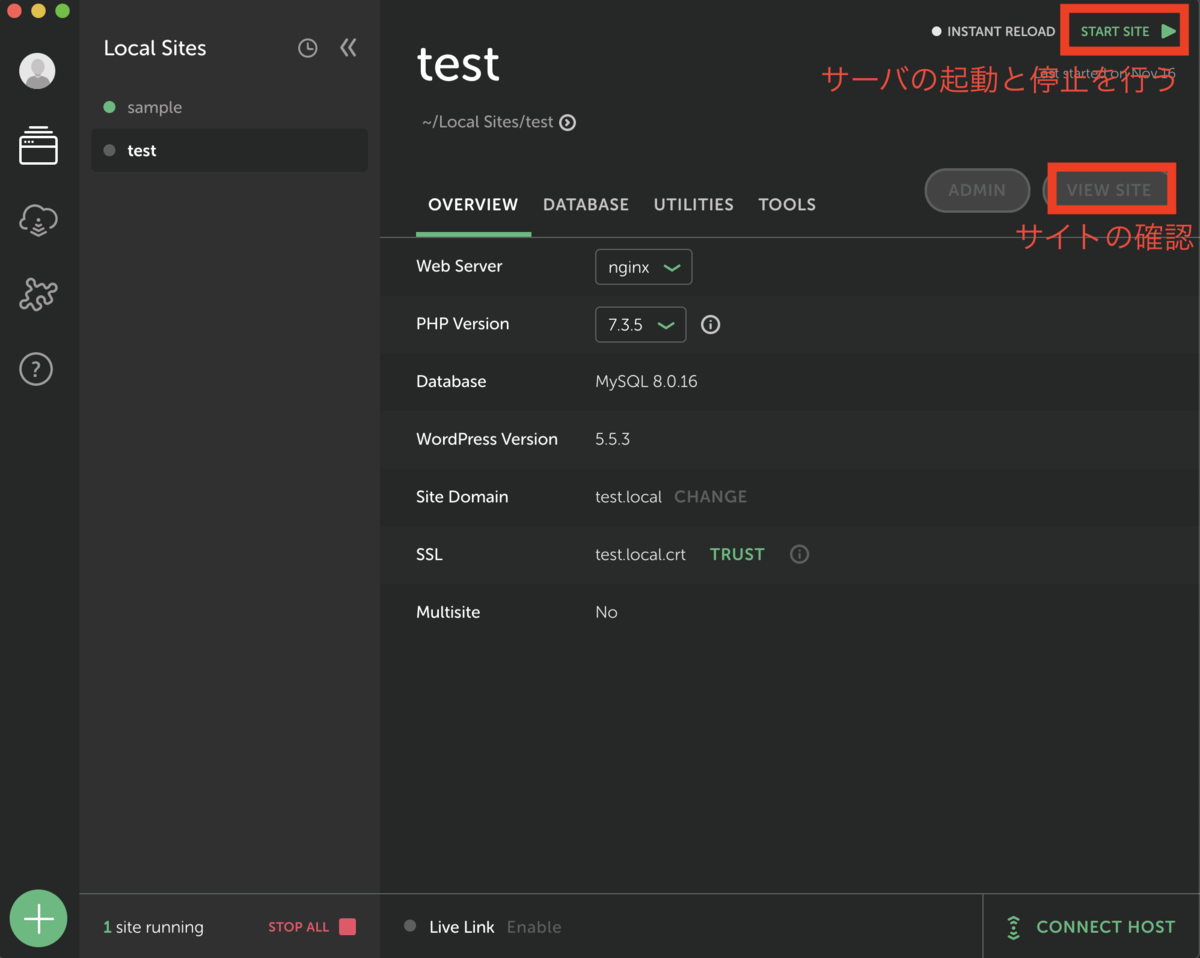Image resolution: width=1200 pixels, height=958 pixels.
Task: Click the red Stop All square icon
Action: [347, 927]
